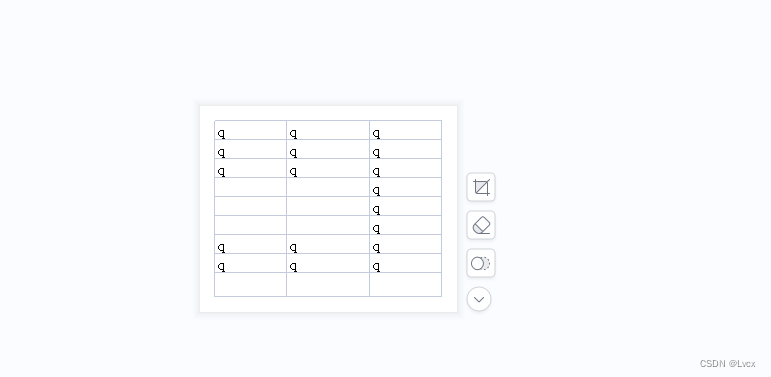
Task: Select the Crop tool icon
Action: tap(481, 187)
